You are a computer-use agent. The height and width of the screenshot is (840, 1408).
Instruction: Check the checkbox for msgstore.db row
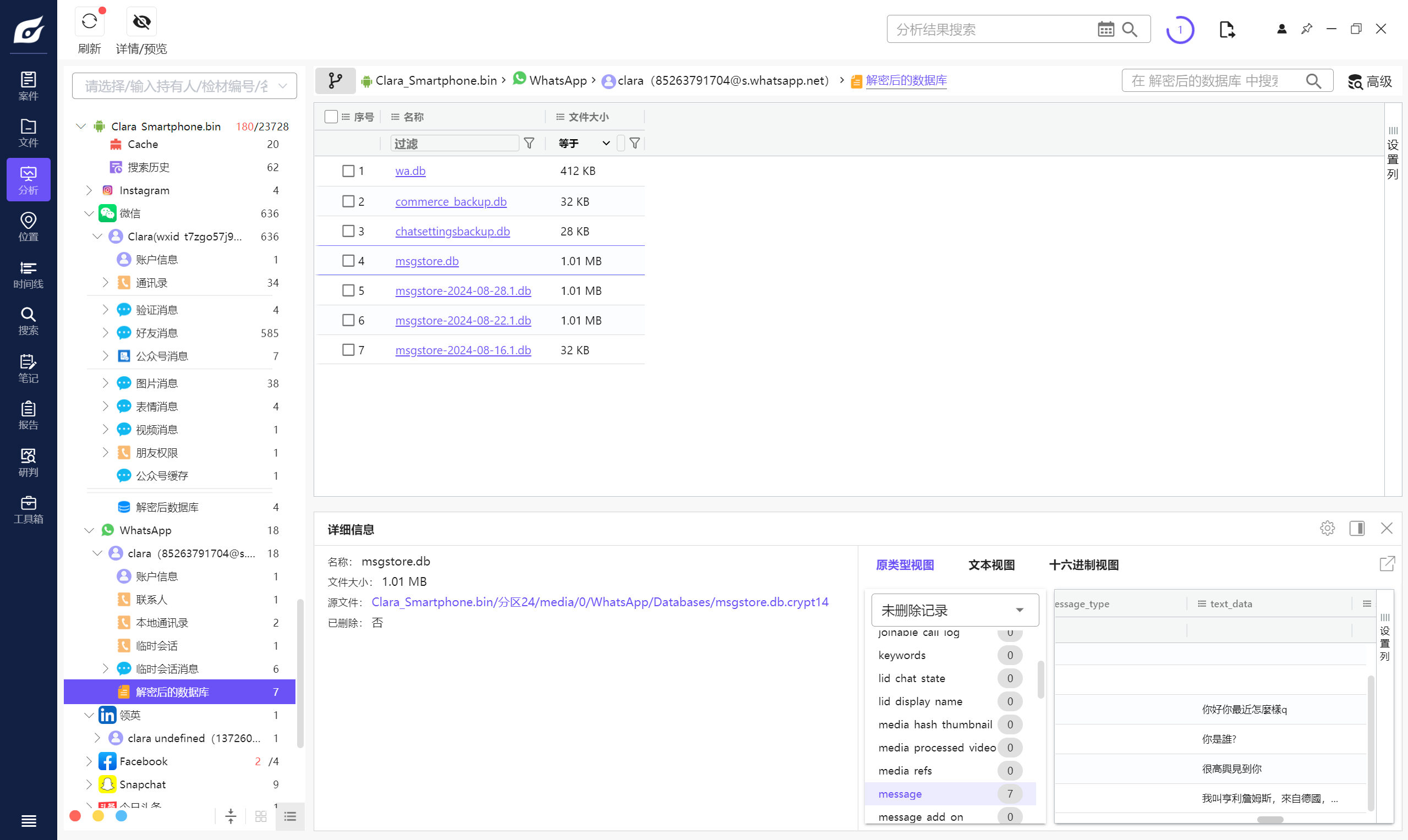point(348,261)
